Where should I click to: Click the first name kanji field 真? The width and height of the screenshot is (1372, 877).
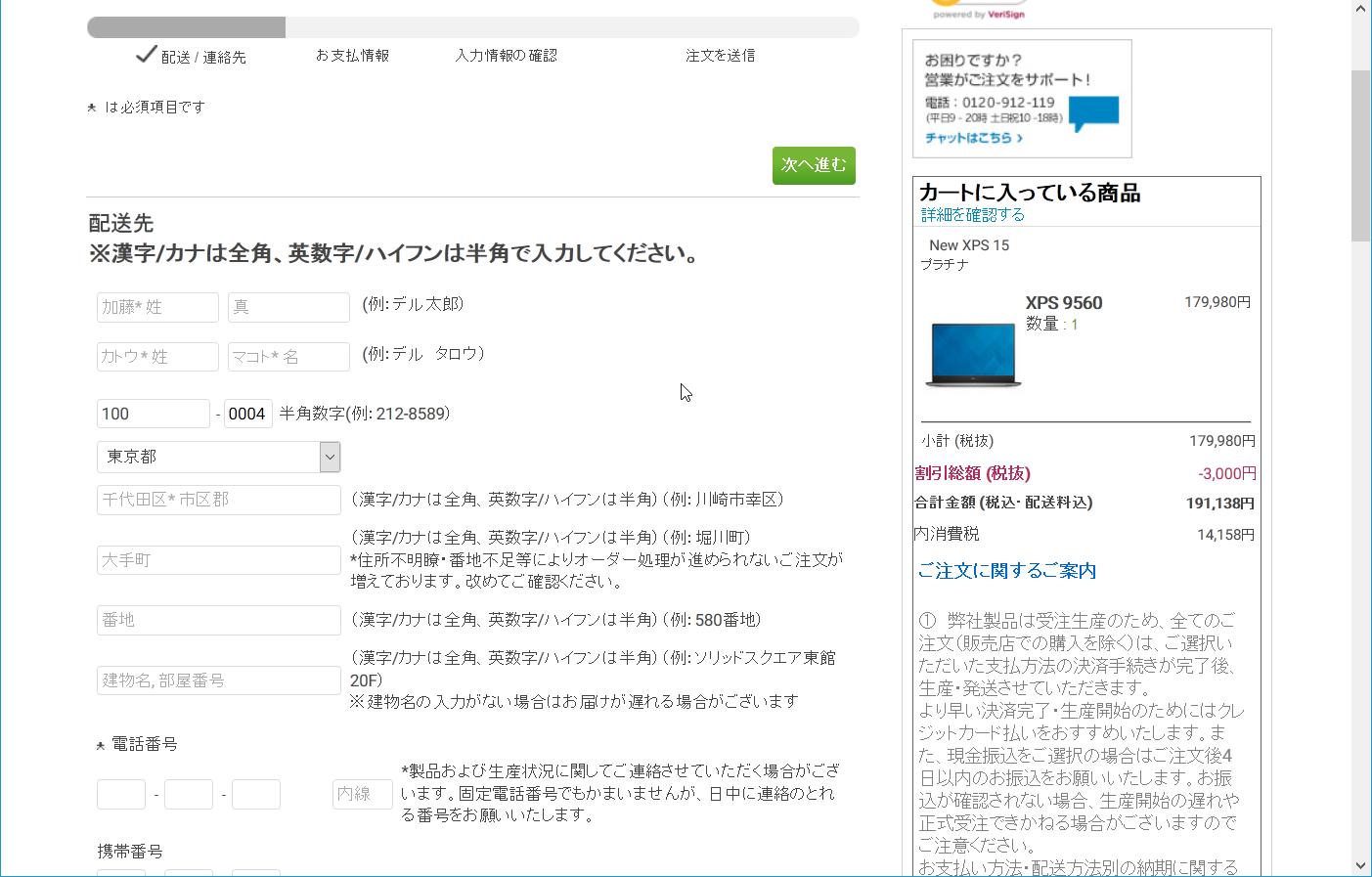click(x=288, y=307)
